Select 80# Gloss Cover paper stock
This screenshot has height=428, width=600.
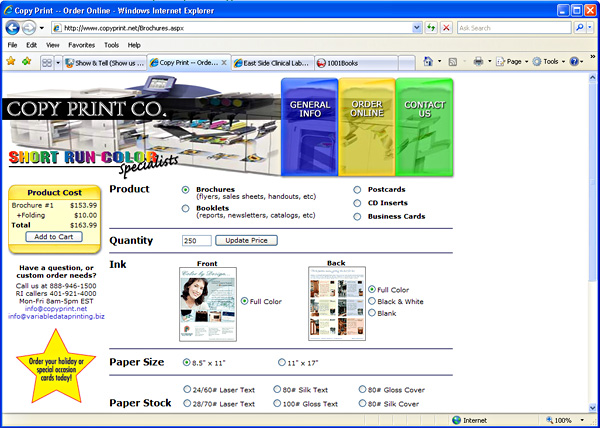coord(362,389)
